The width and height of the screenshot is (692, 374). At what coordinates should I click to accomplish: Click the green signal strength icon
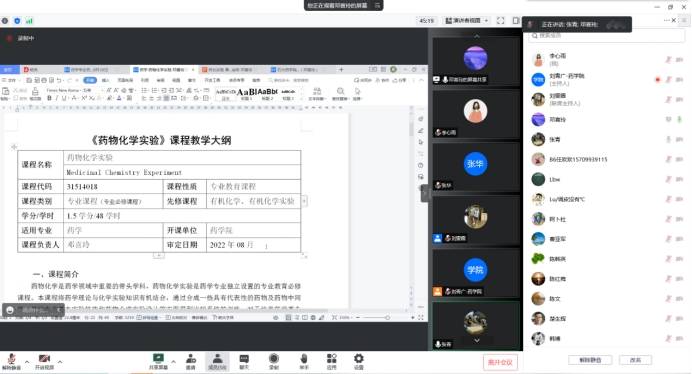[x=29, y=21]
